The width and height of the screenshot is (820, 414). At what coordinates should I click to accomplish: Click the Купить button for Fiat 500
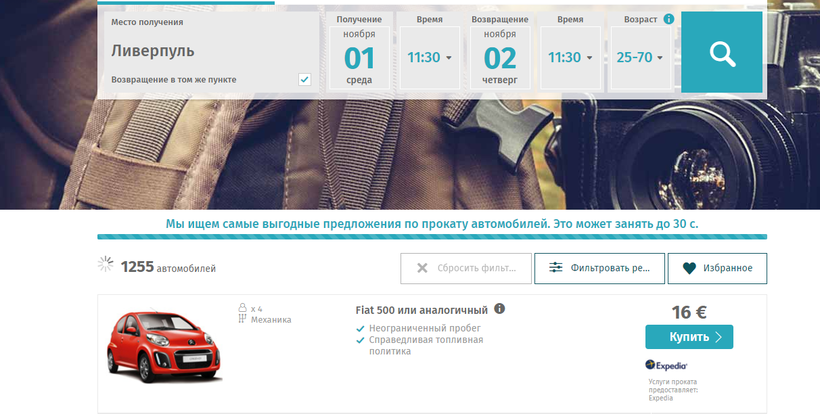click(x=689, y=337)
